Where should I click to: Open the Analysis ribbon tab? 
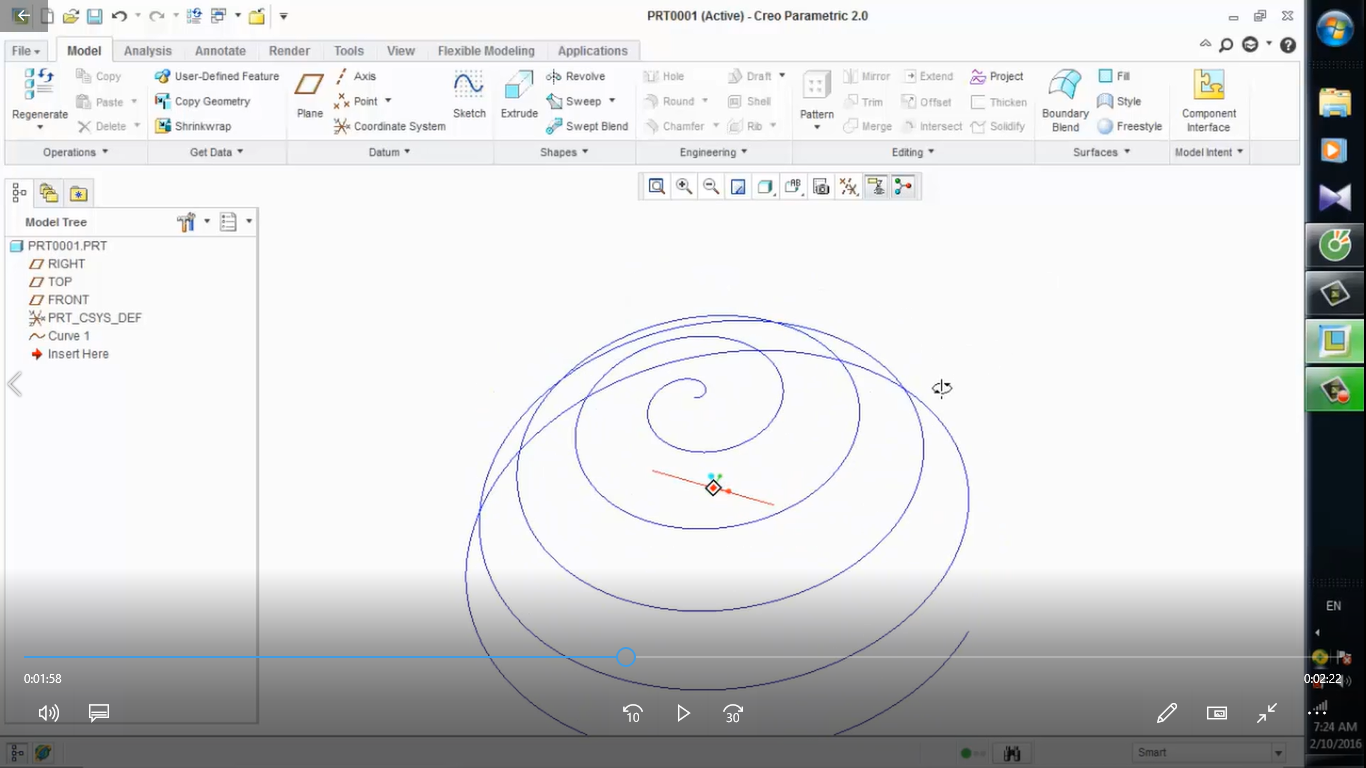(x=147, y=50)
